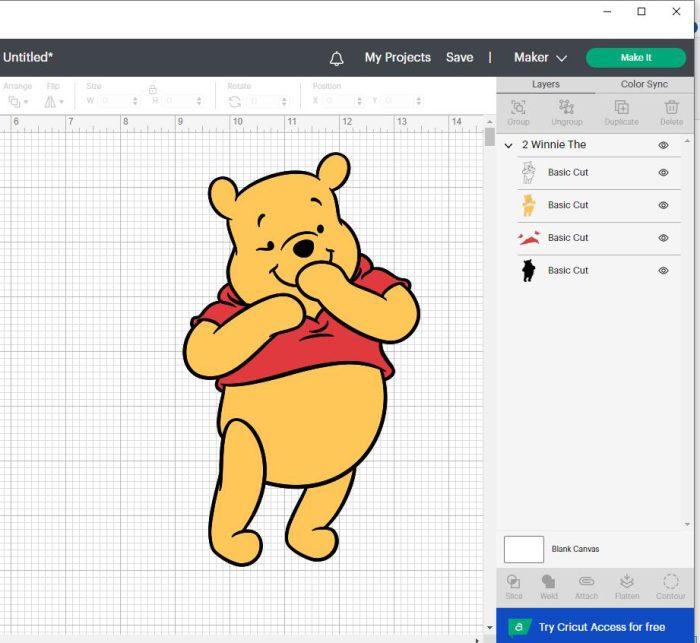Click the Width input field

[x=116, y=101]
